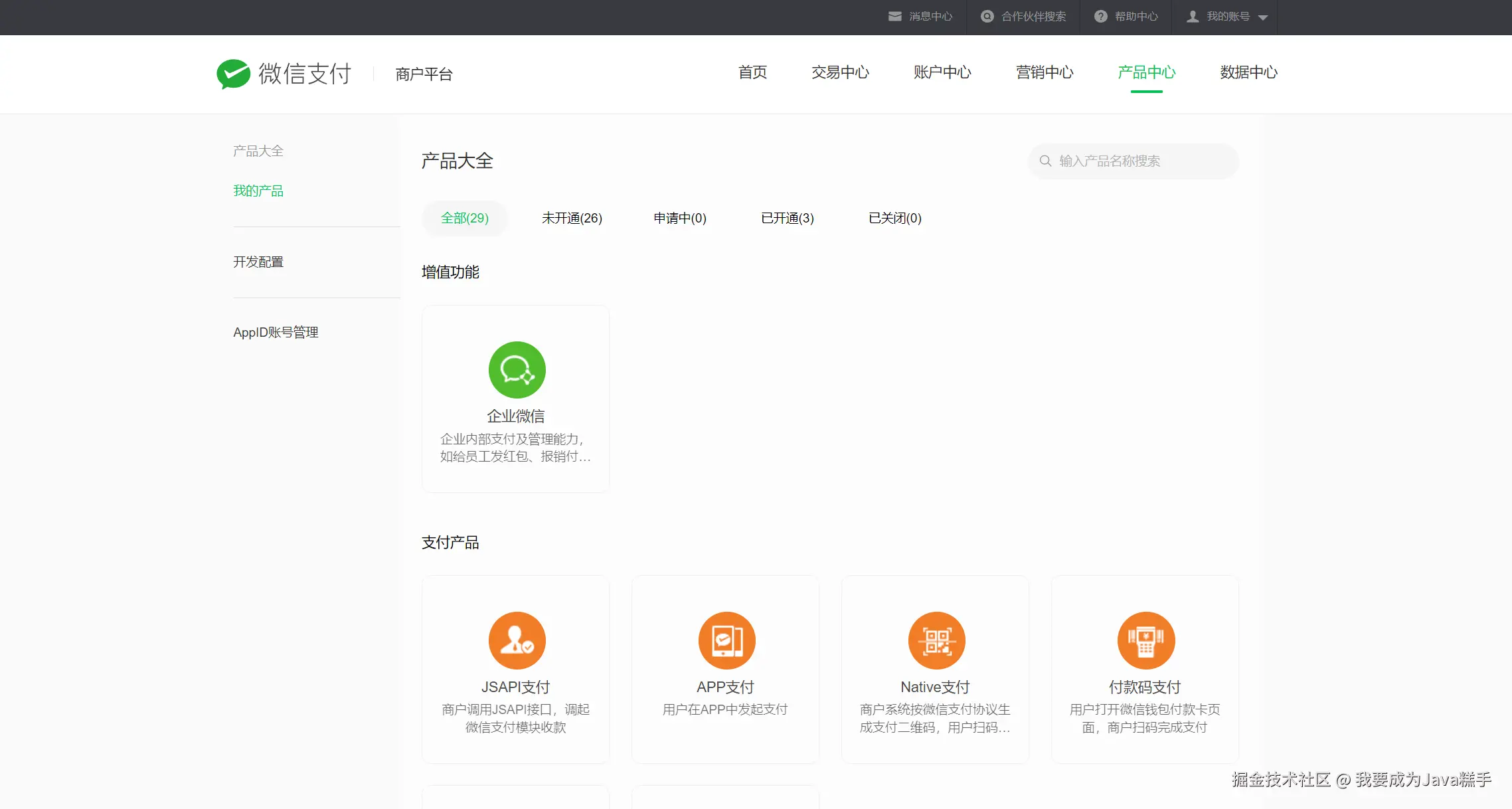Switch to the 已开通(3) tab

pos(787,218)
